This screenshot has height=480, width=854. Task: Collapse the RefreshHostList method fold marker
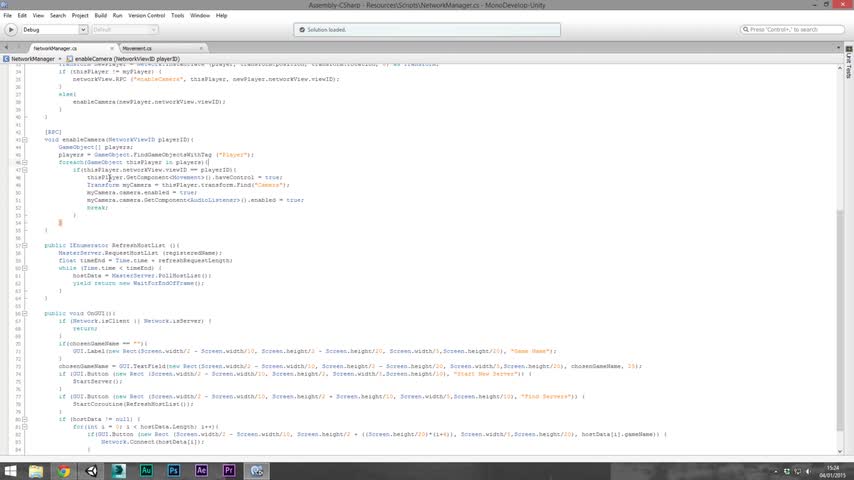click(x=25, y=245)
